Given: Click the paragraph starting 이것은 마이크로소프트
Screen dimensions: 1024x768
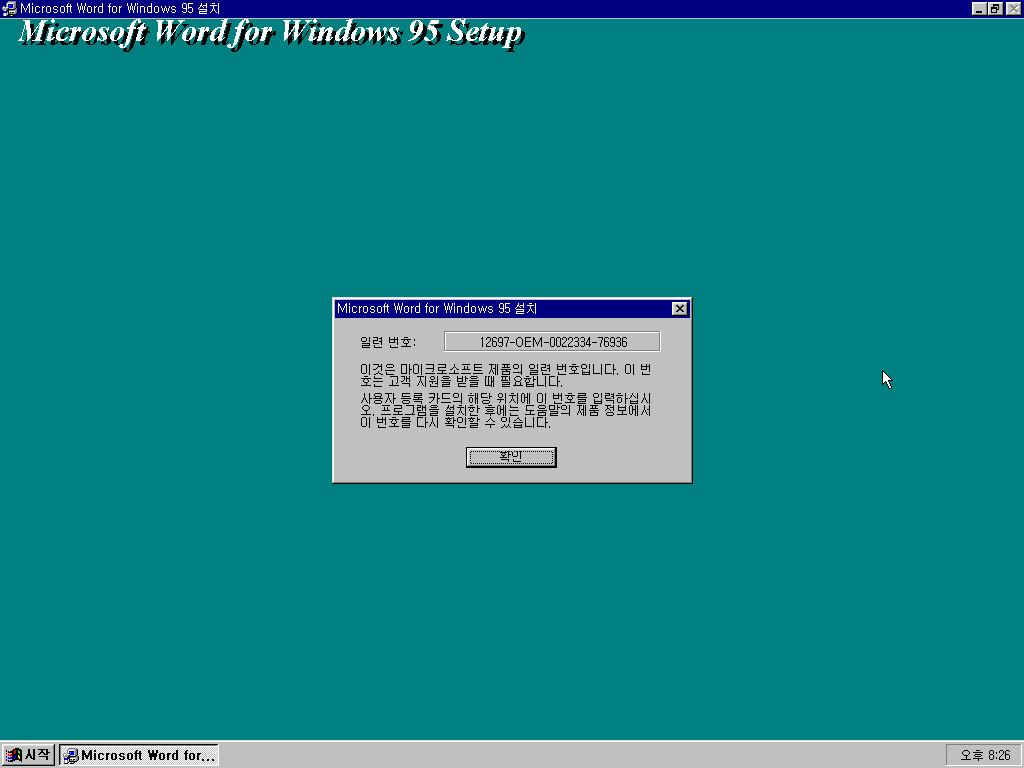Looking at the screenshot, I should coord(505,375).
